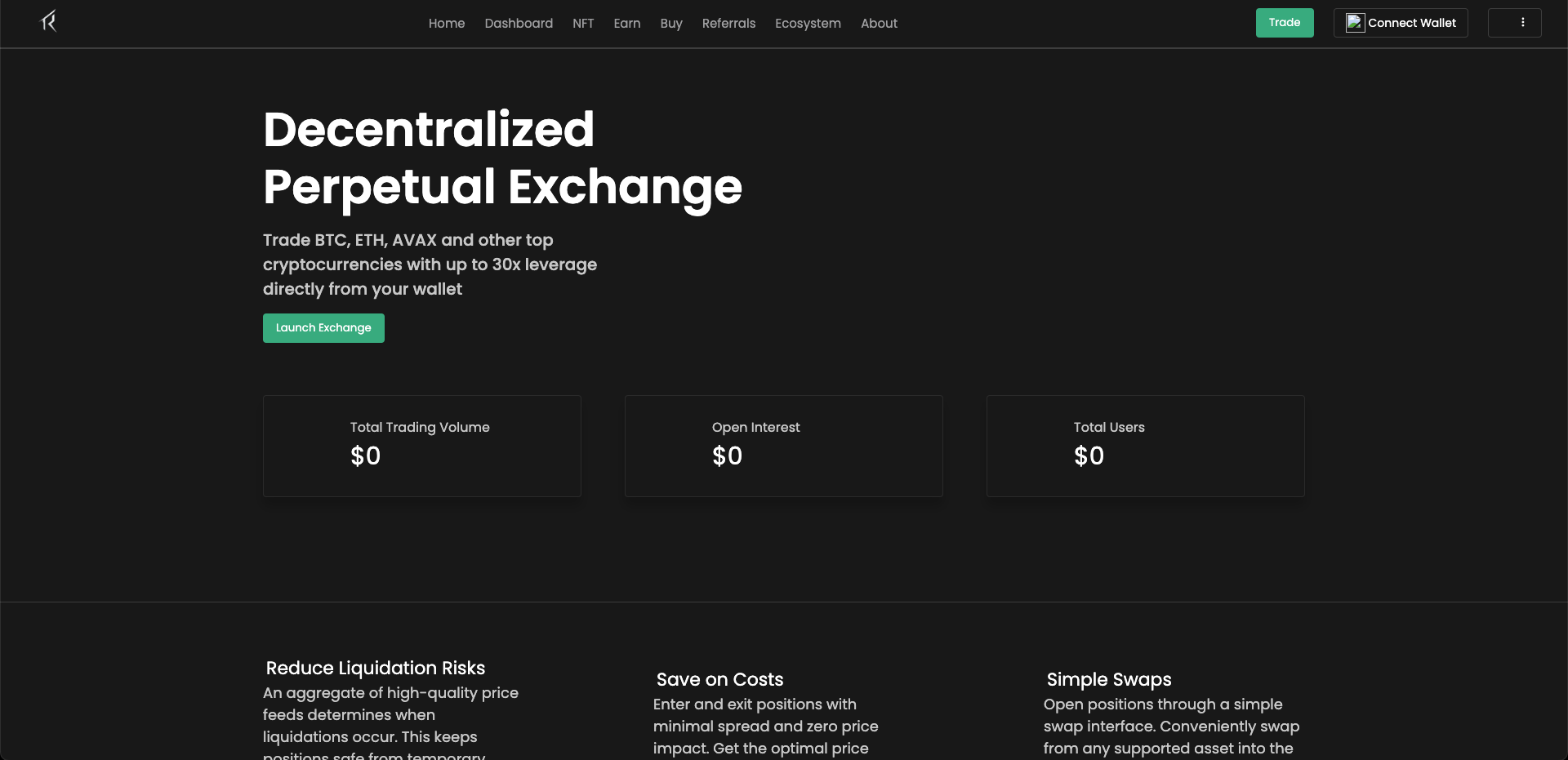
Task: Open the Buy page
Action: pyautogui.click(x=671, y=24)
